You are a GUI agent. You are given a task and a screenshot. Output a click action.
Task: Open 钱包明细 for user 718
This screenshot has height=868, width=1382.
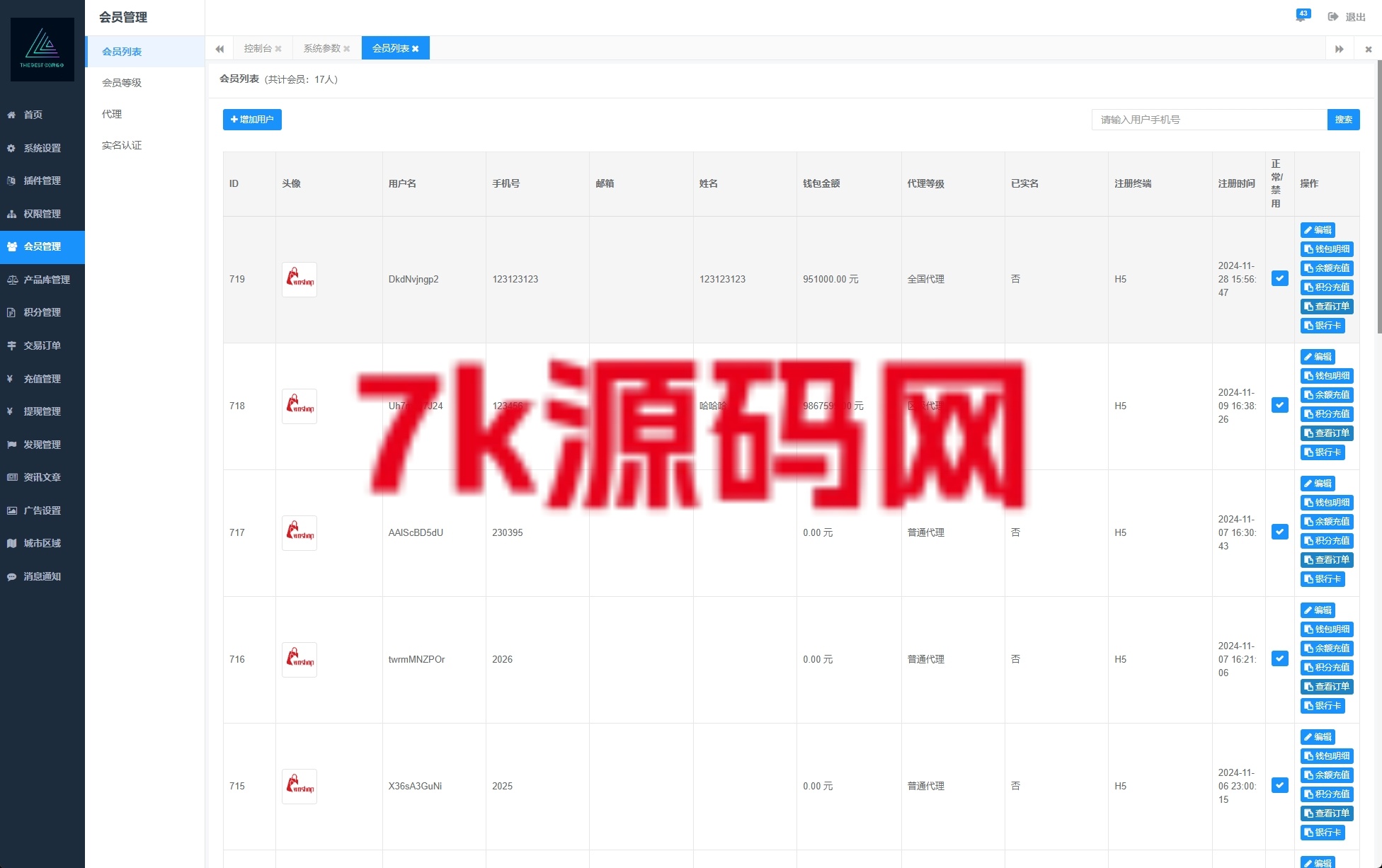1327,376
